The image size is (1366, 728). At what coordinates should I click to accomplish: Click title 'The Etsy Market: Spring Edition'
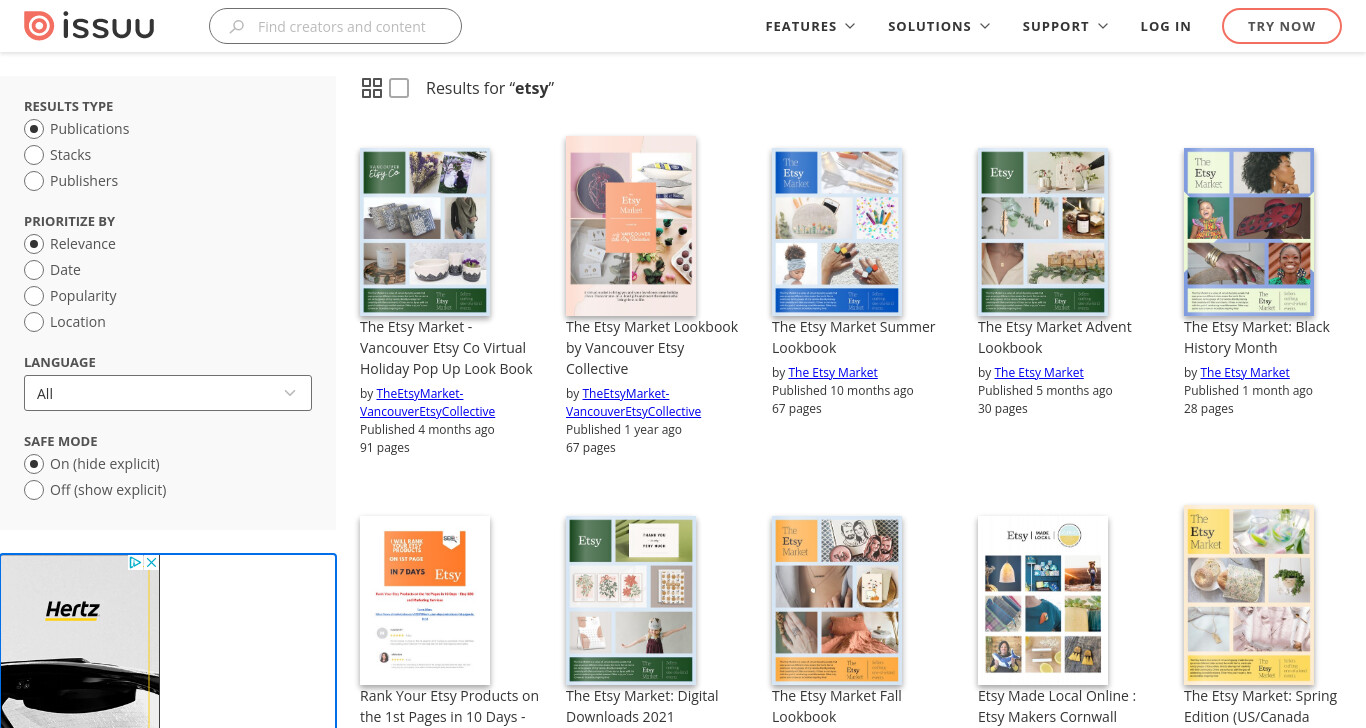[1260, 706]
